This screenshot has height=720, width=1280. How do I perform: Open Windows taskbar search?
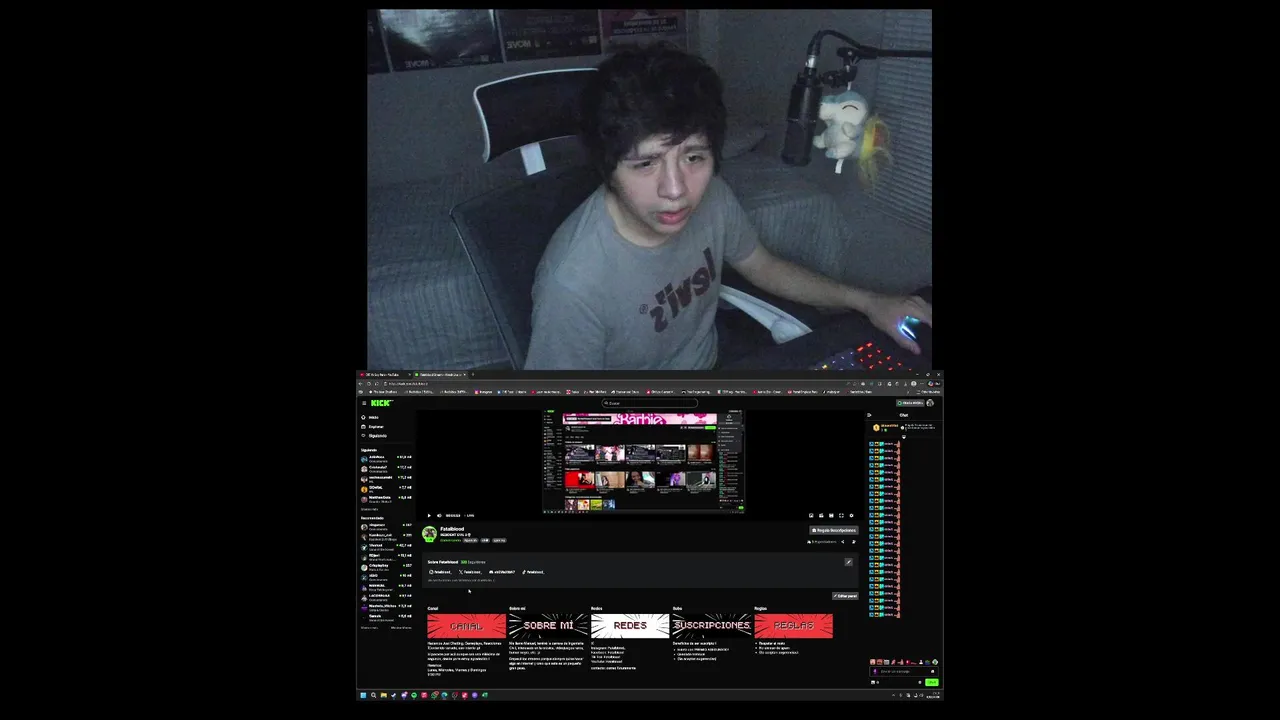click(x=373, y=695)
